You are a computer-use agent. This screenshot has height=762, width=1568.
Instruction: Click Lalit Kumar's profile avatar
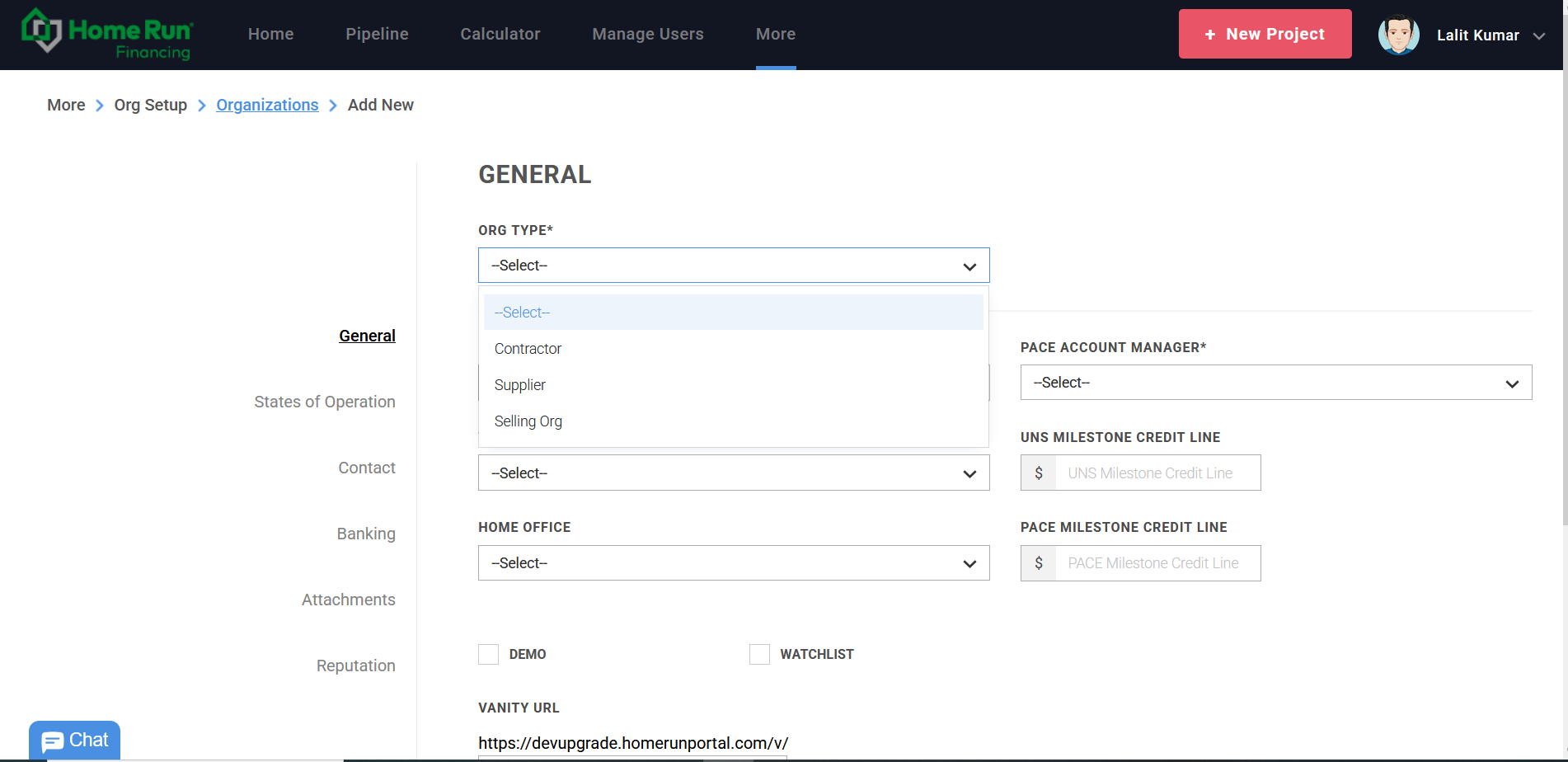pos(1398,35)
